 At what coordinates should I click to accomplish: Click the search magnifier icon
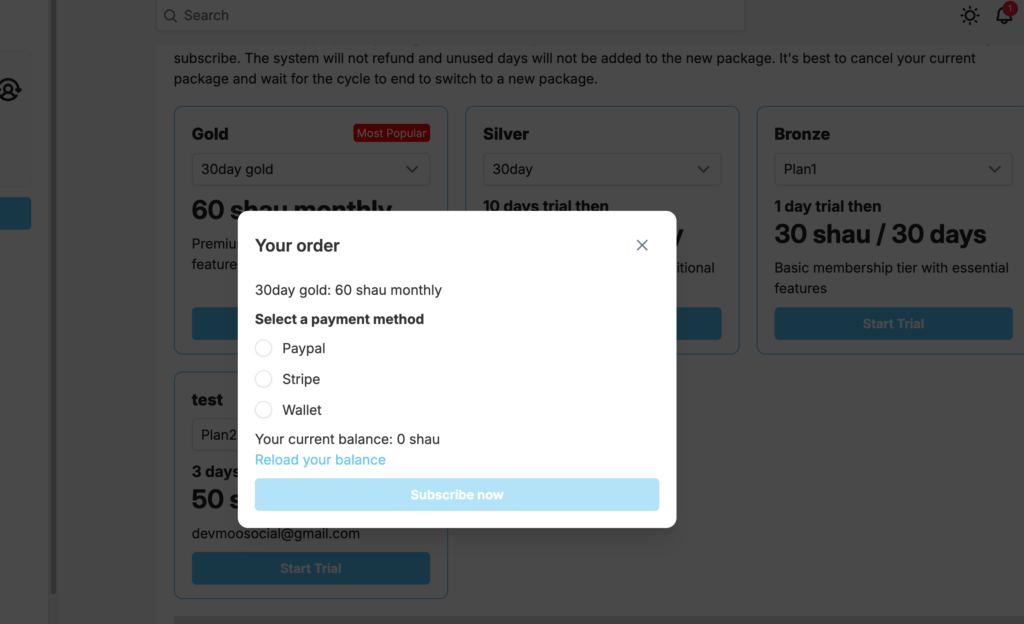pyautogui.click(x=170, y=16)
